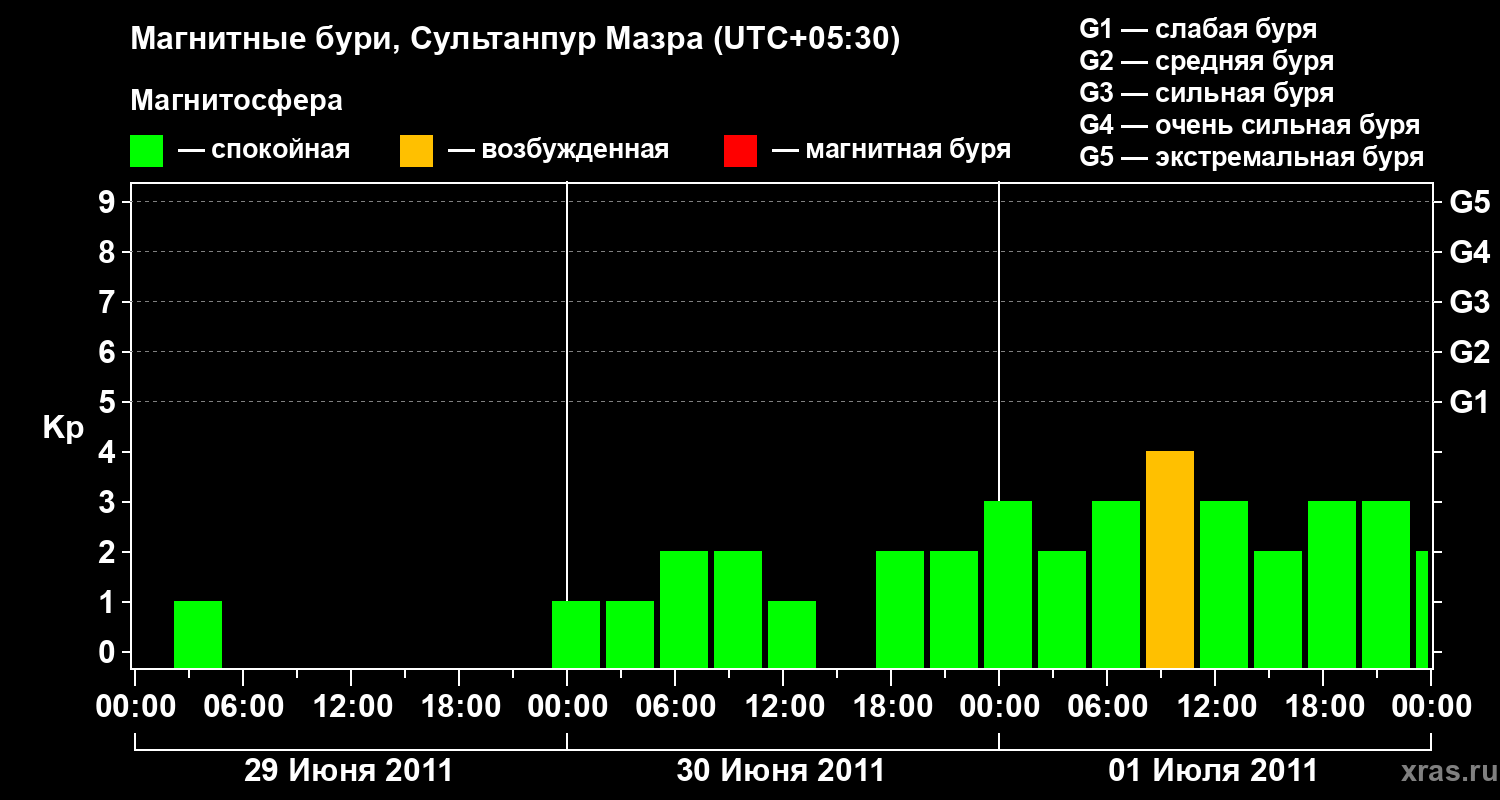This screenshot has width=1500, height=800.
Task: Click the 'G1' right axis label
Action: (x=1469, y=403)
